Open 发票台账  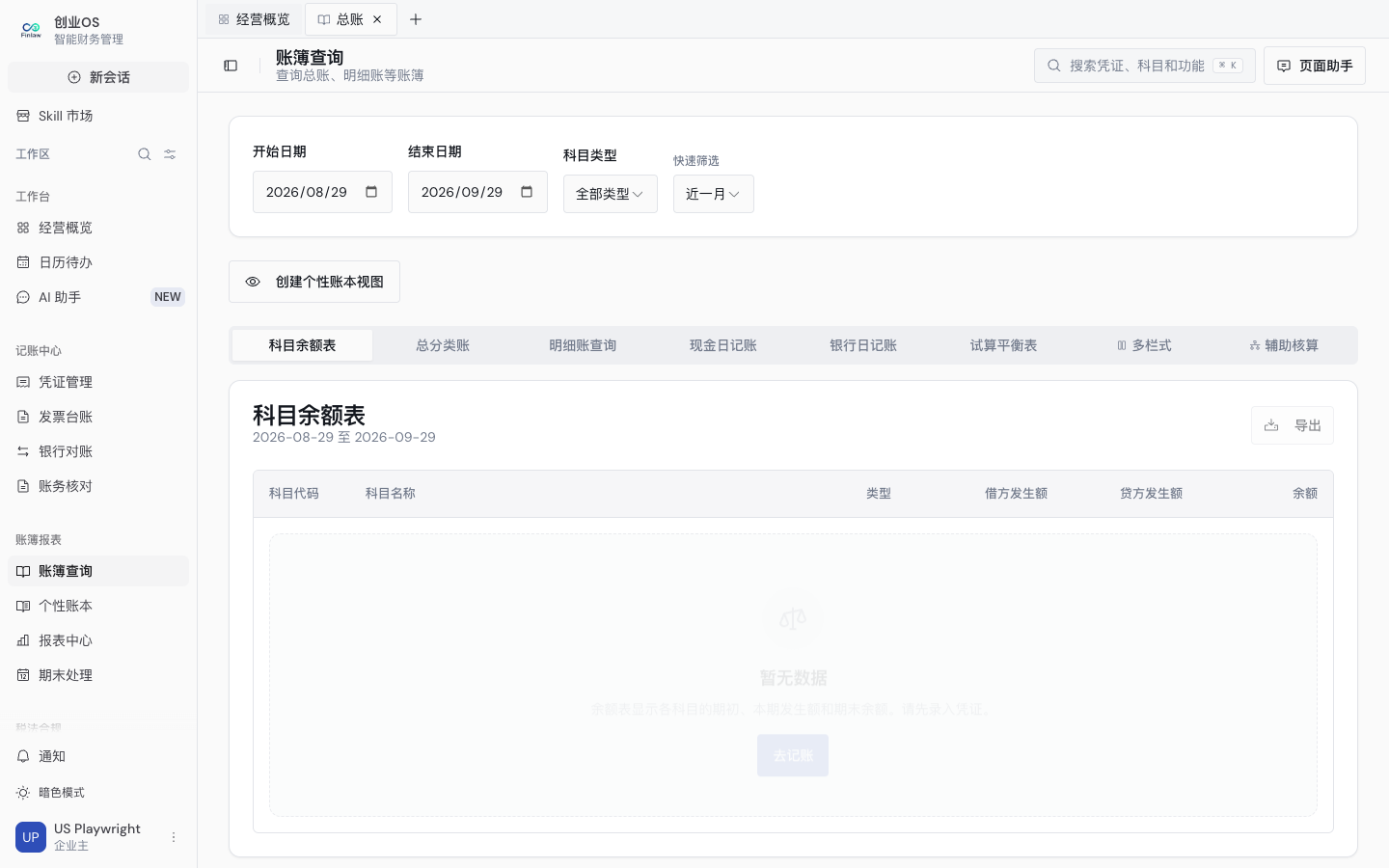98,417
